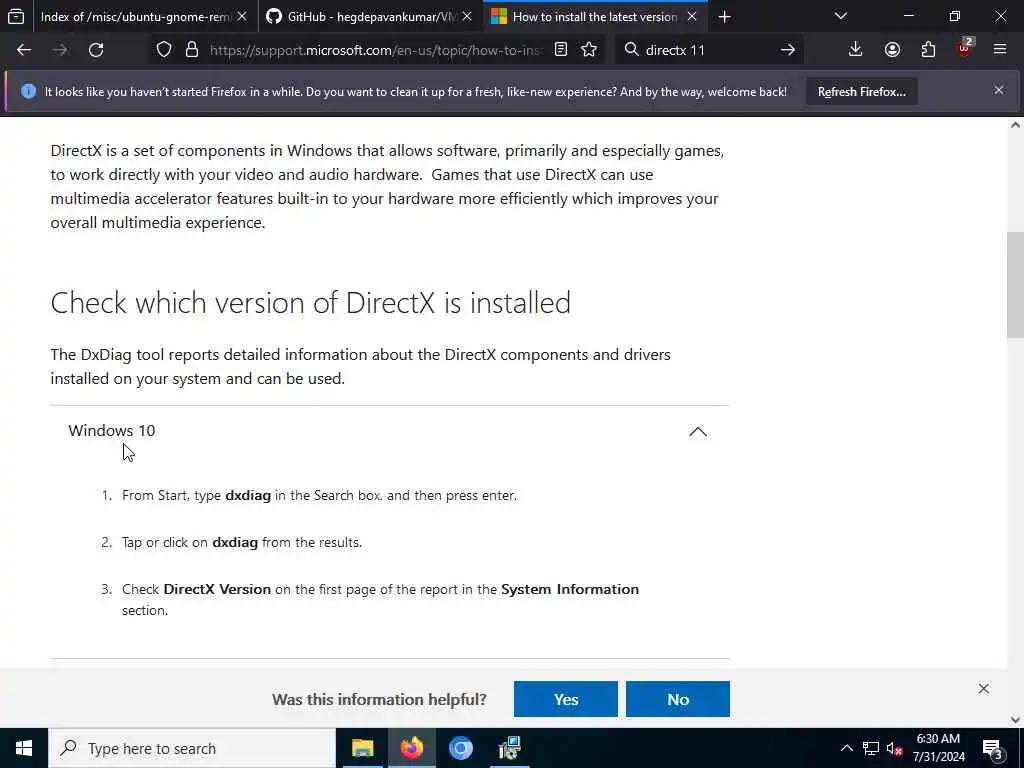Viewport: 1024px width, 768px height.
Task: Dismiss the Firefox refresh notification bar
Action: (x=999, y=90)
